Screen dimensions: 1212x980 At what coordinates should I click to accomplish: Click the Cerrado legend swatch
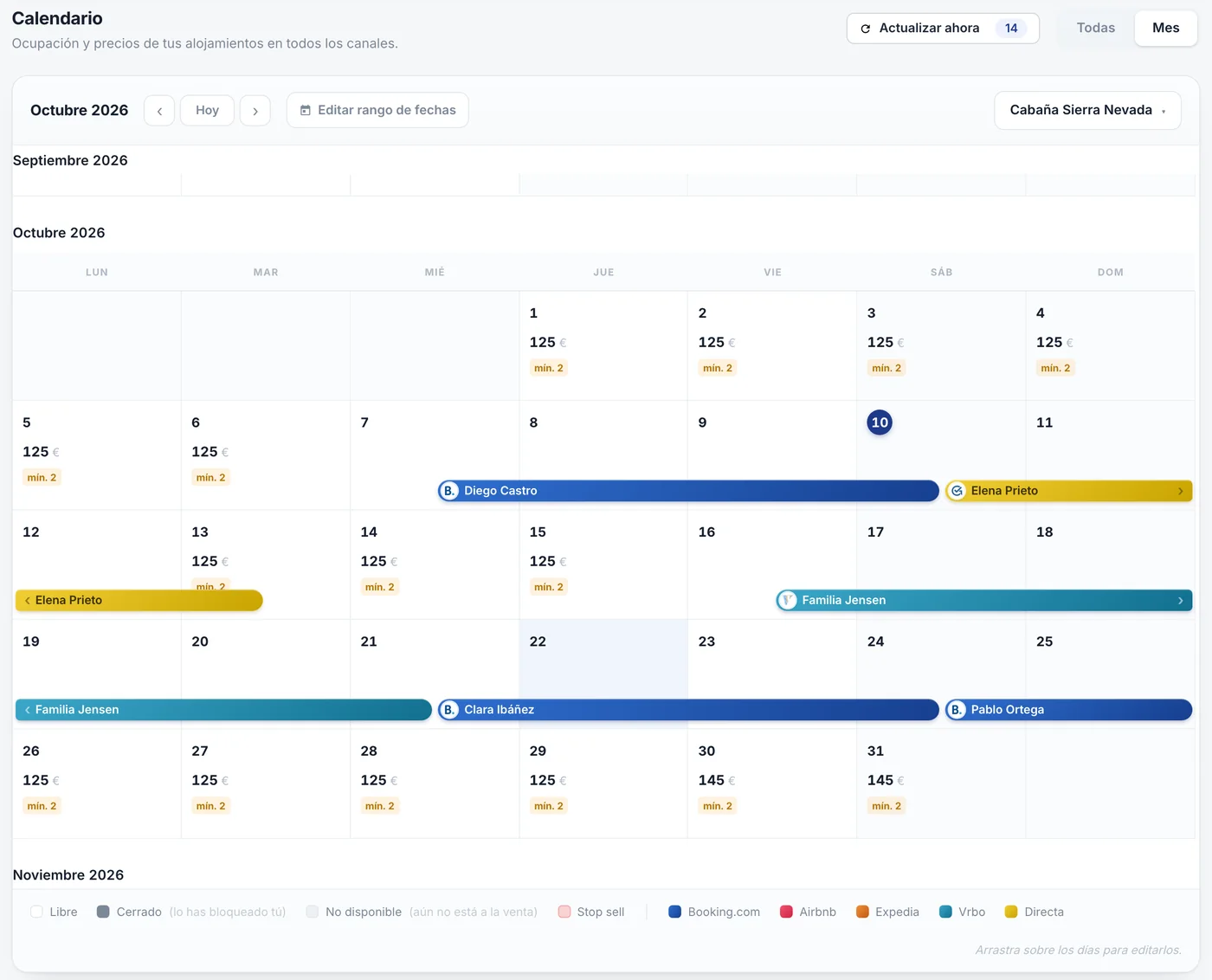103,912
